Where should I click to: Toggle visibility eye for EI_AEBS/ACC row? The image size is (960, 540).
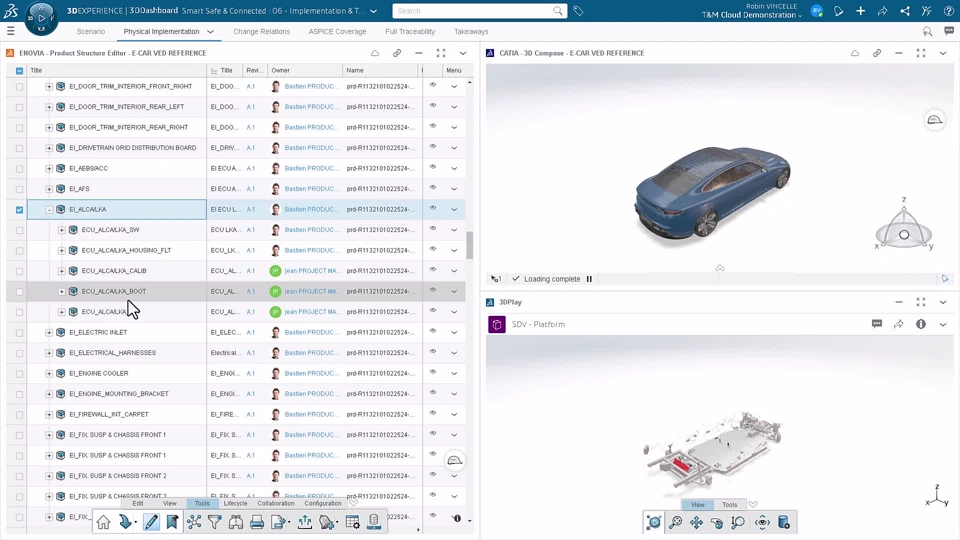433,167
